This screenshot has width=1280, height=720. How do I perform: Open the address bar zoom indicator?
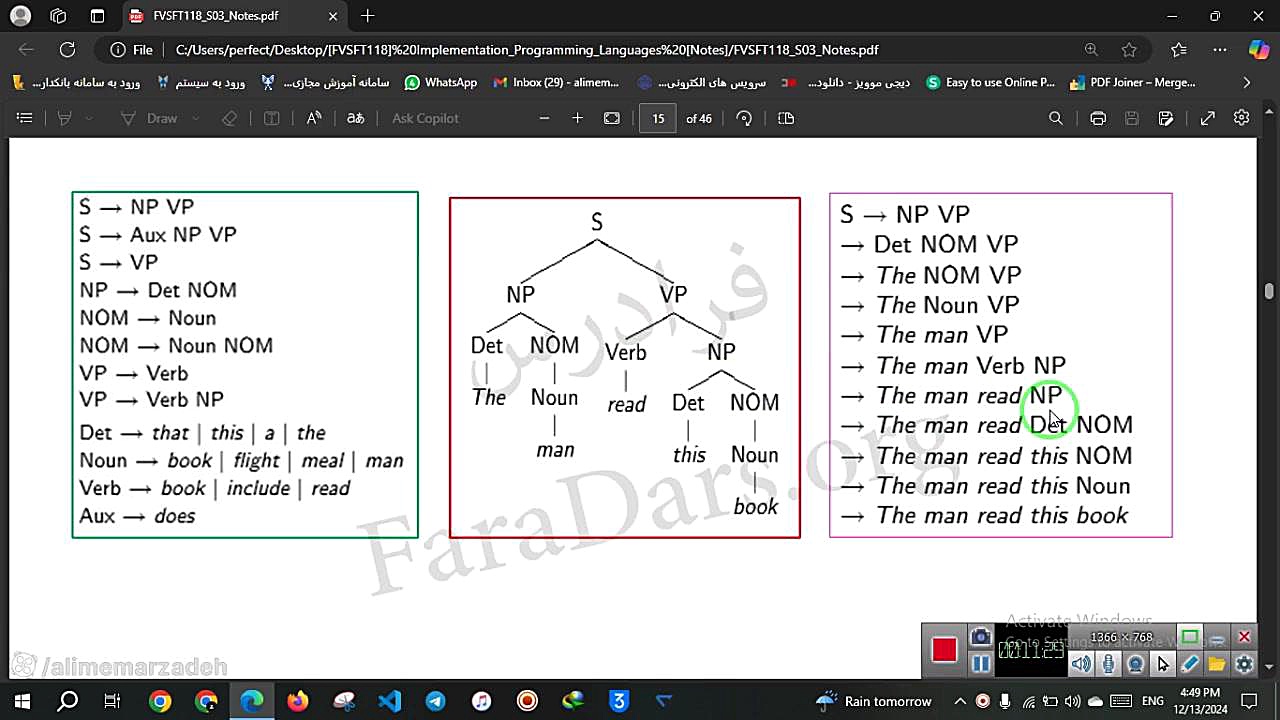[x=1091, y=50]
